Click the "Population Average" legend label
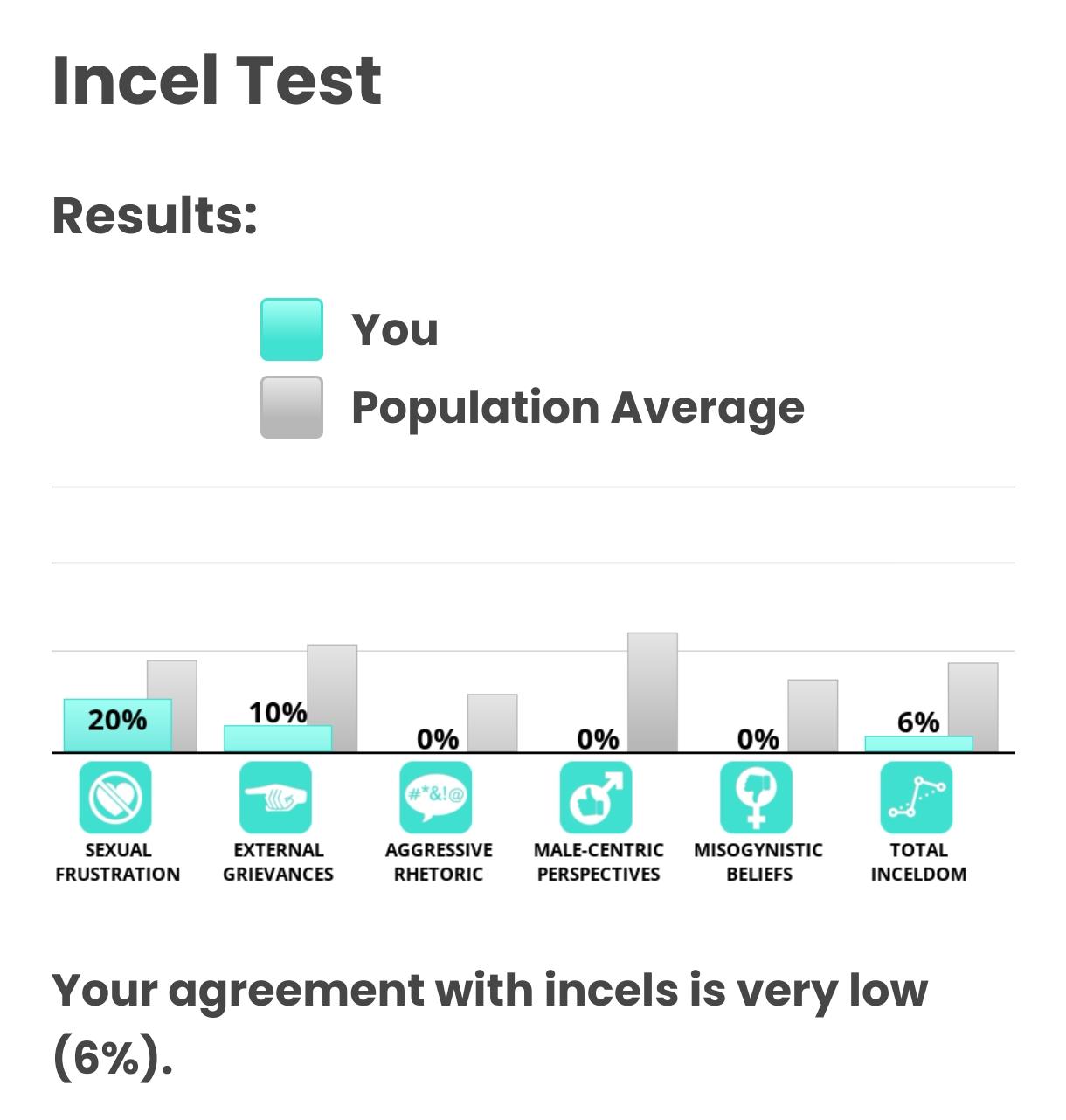This screenshot has width=1066, height=1120. tap(578, 408)
